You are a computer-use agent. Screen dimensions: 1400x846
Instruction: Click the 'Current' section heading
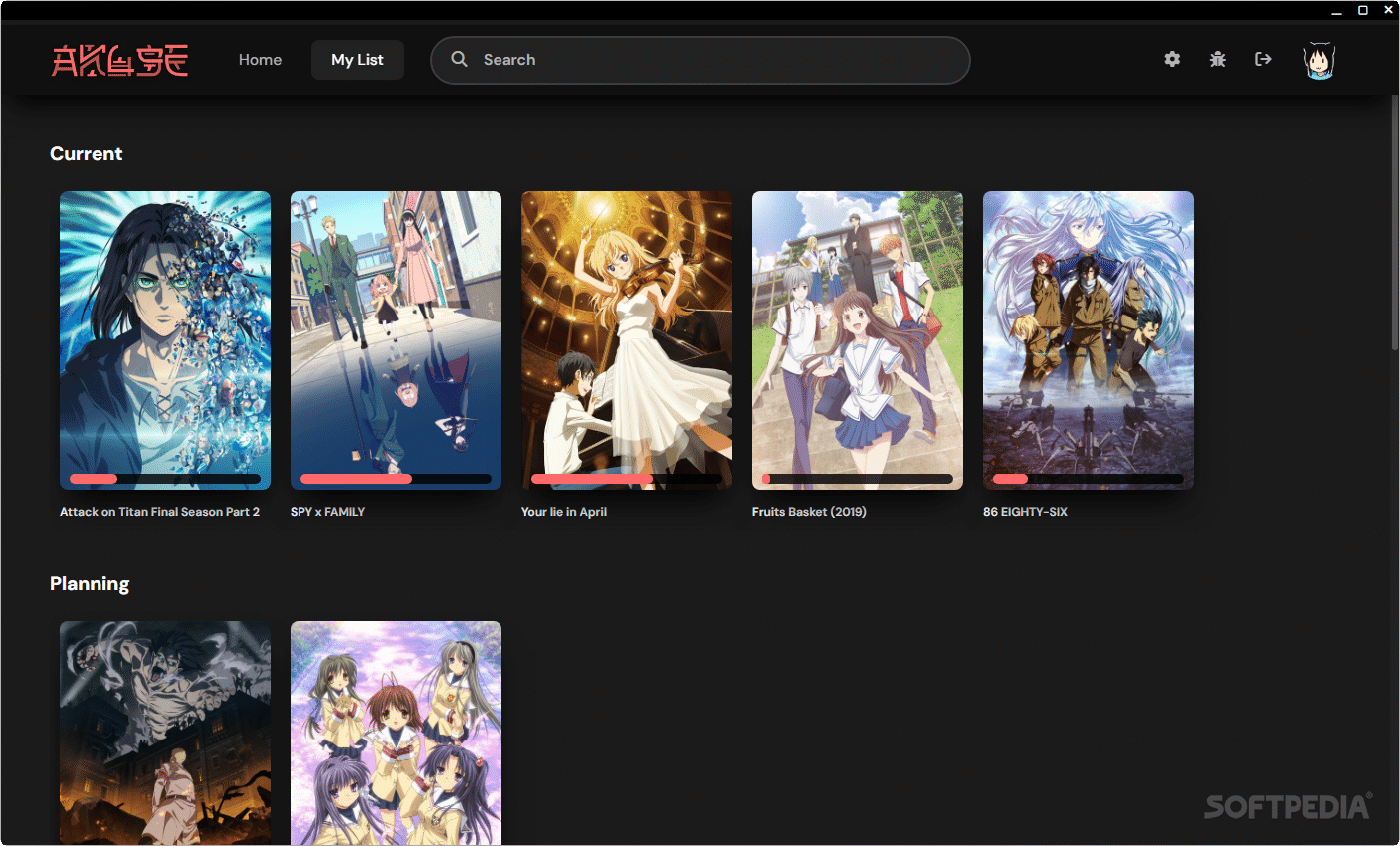coord(87,153)
